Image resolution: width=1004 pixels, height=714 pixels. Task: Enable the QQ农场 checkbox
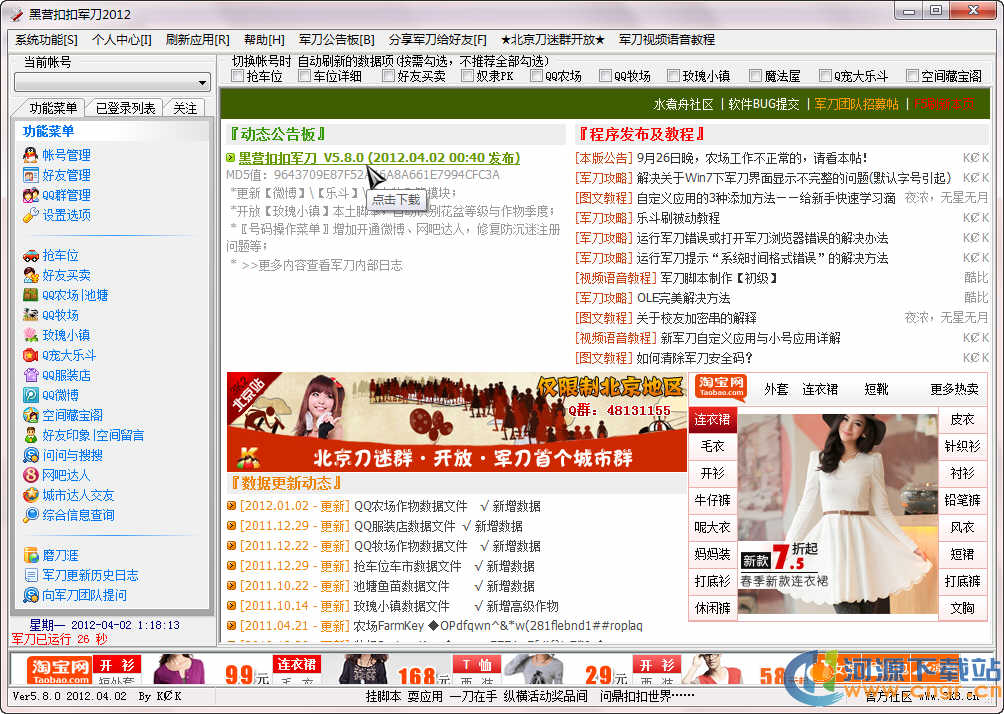(537, 76)
